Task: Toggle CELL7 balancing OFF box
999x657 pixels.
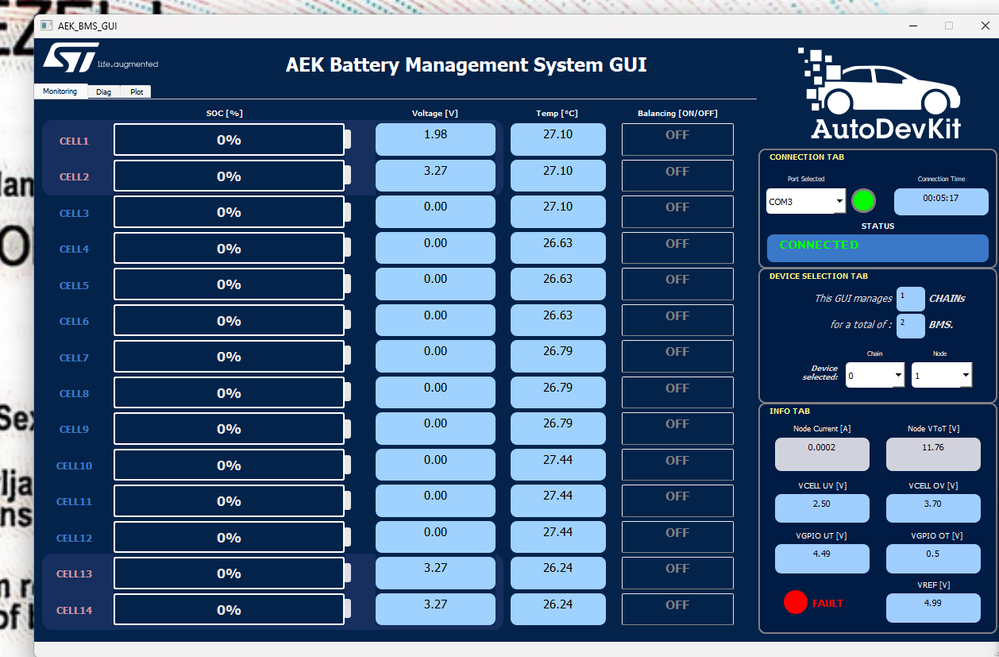Action: pyautogui.click(x=677, y=356)
